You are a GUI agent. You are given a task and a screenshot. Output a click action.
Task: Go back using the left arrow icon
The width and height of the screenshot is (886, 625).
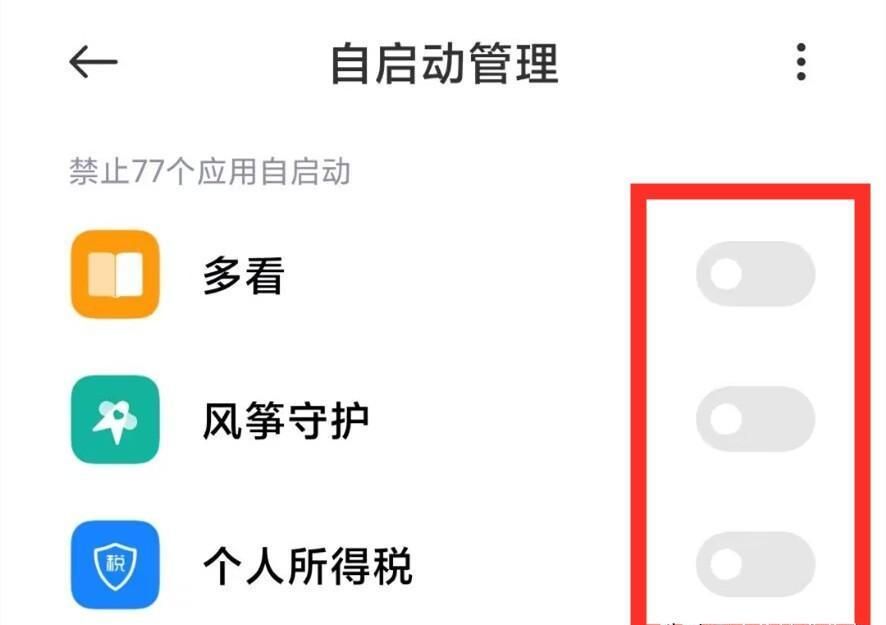[x=93, y=62]
